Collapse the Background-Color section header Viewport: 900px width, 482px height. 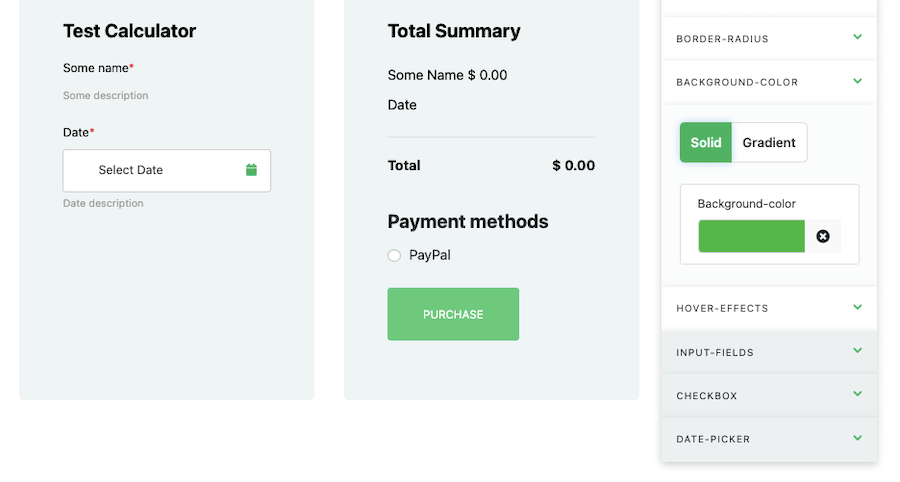pyautogui.click(x=769, y=82)
